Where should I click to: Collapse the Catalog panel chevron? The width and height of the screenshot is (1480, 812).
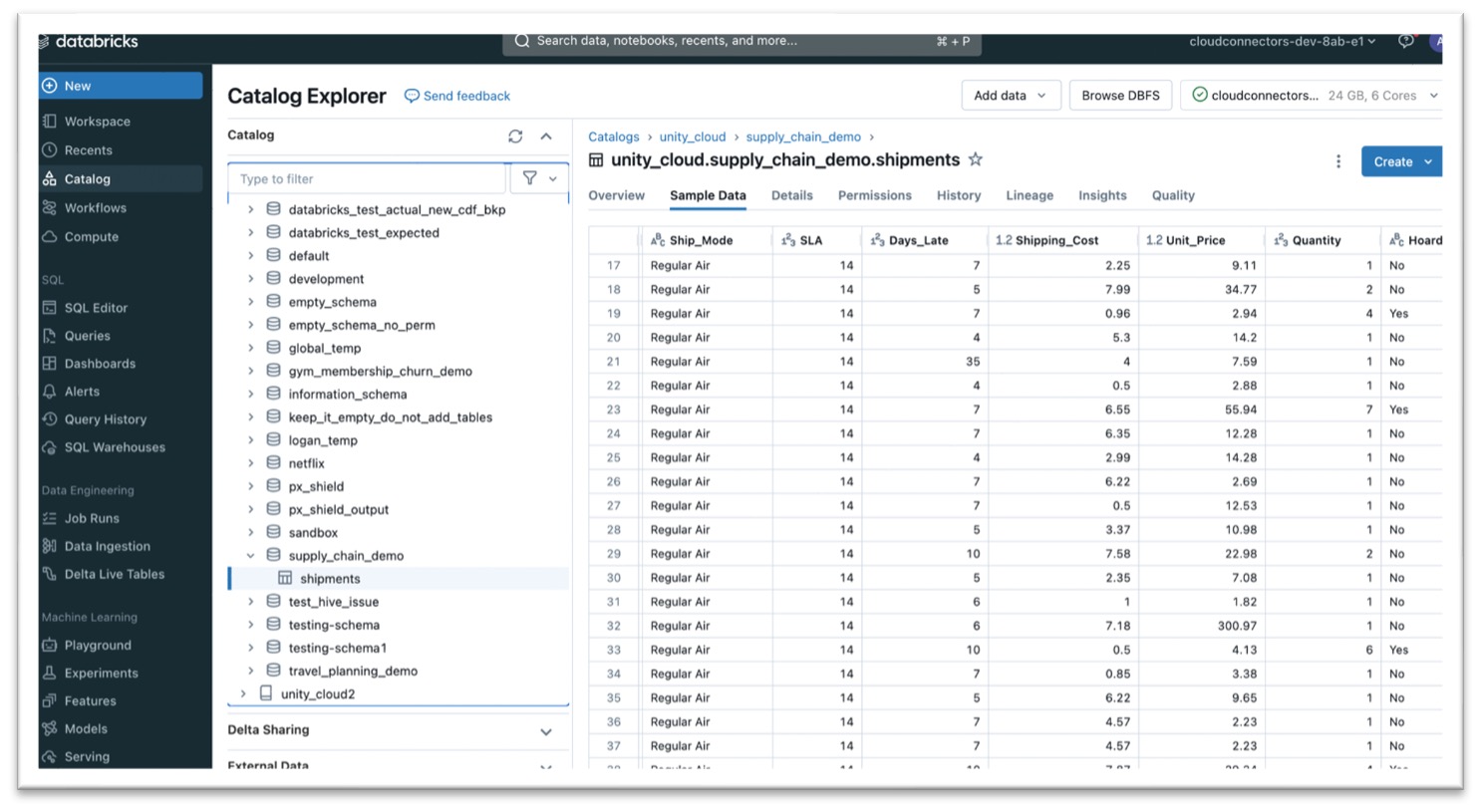click(x=546, y=135)
